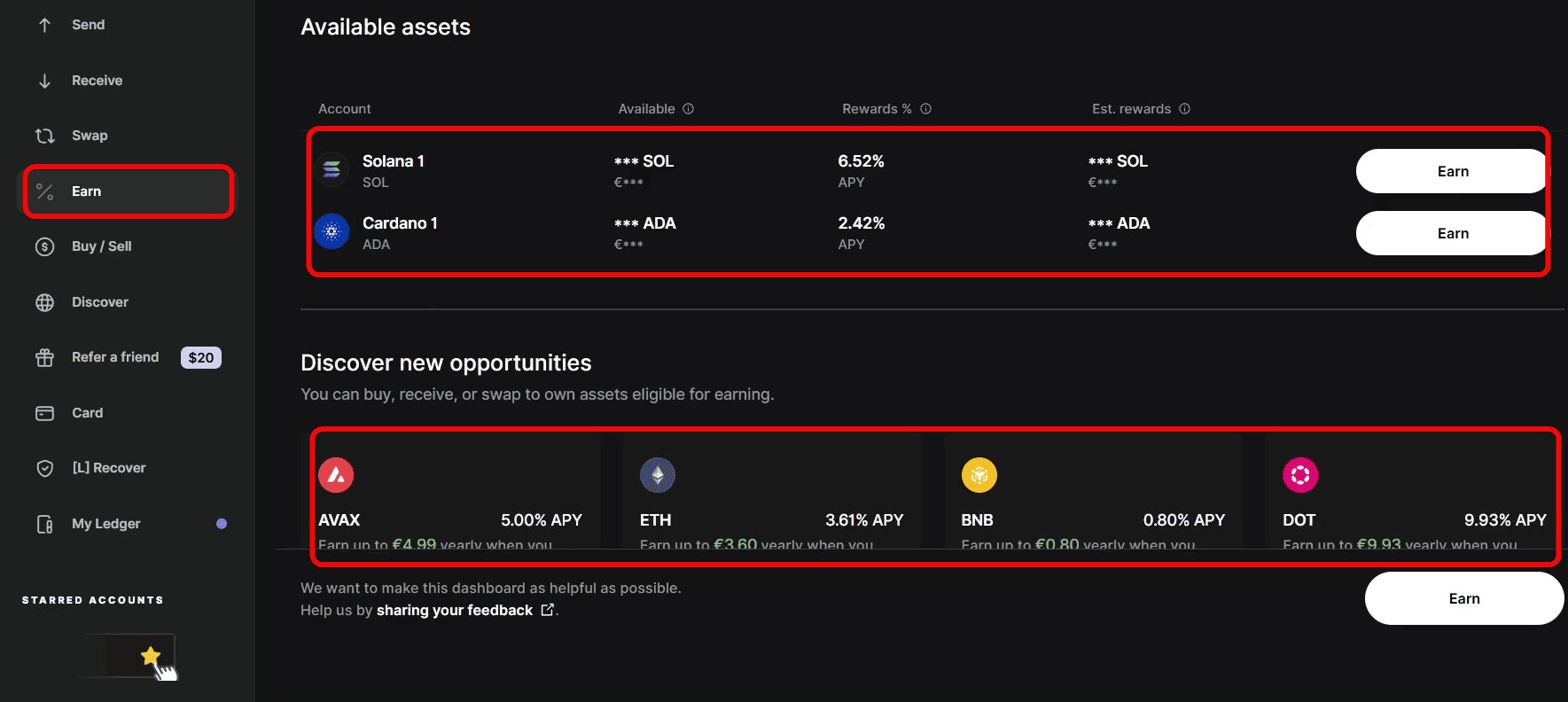Click the Discover globe icon
1568x702 pixels.
44,302
